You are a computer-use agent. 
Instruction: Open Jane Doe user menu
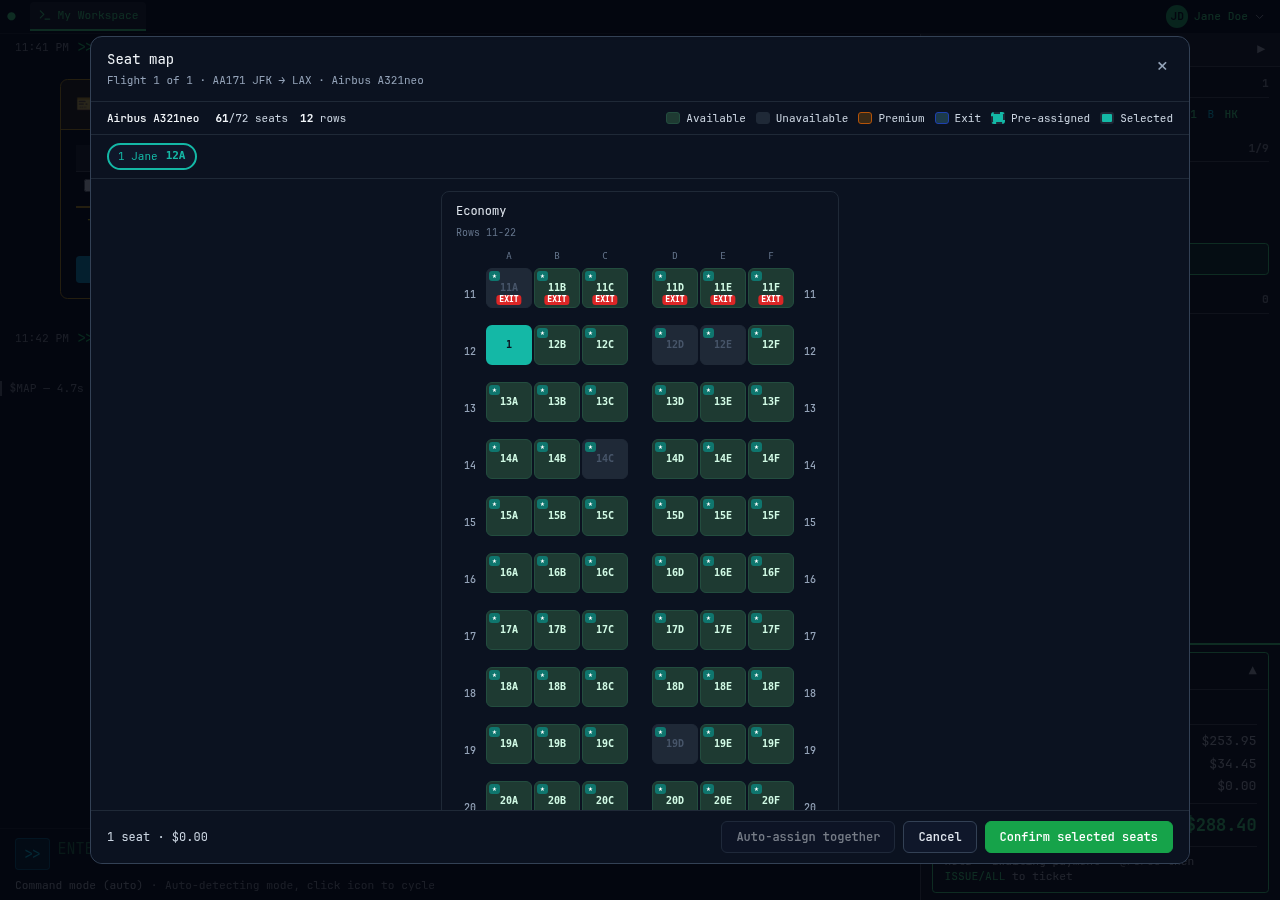[x=1215, y=16]
